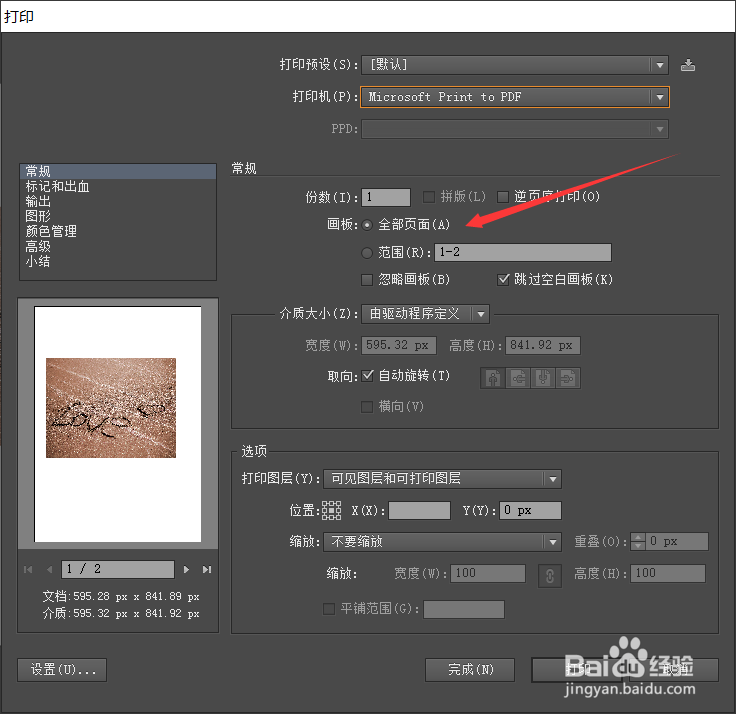
Task: Select landscape right orientation icon
Action: (568, 378)
